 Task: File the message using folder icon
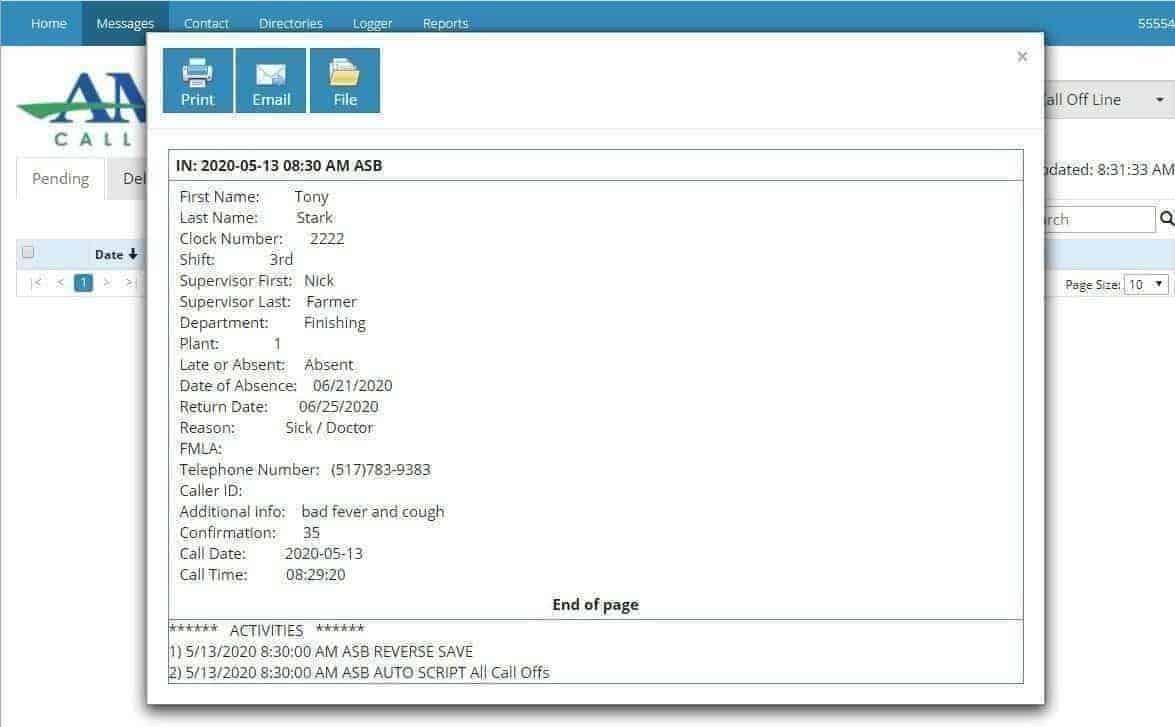point(345,80)
